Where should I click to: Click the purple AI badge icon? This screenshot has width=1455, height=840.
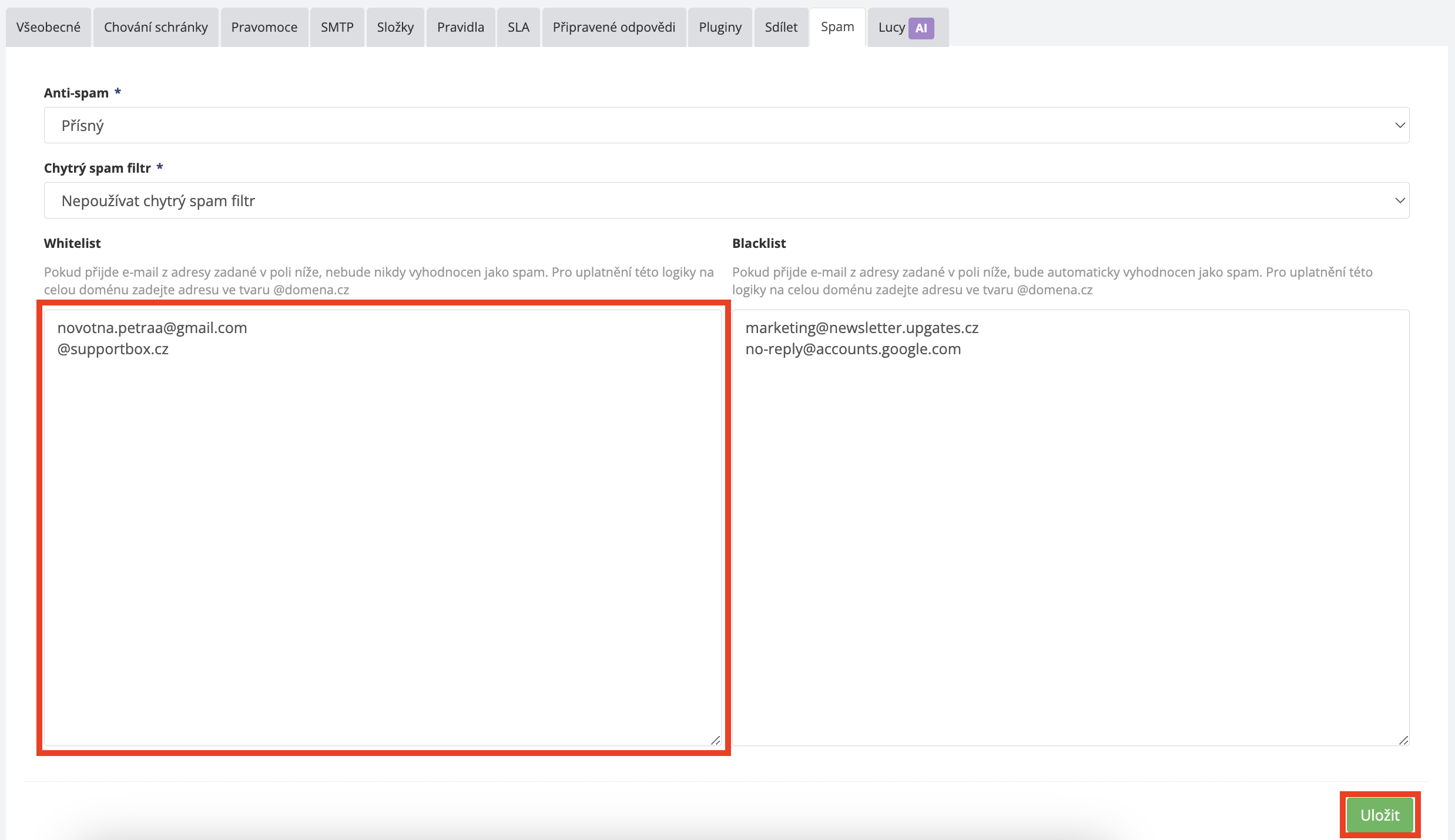point(921,28)
